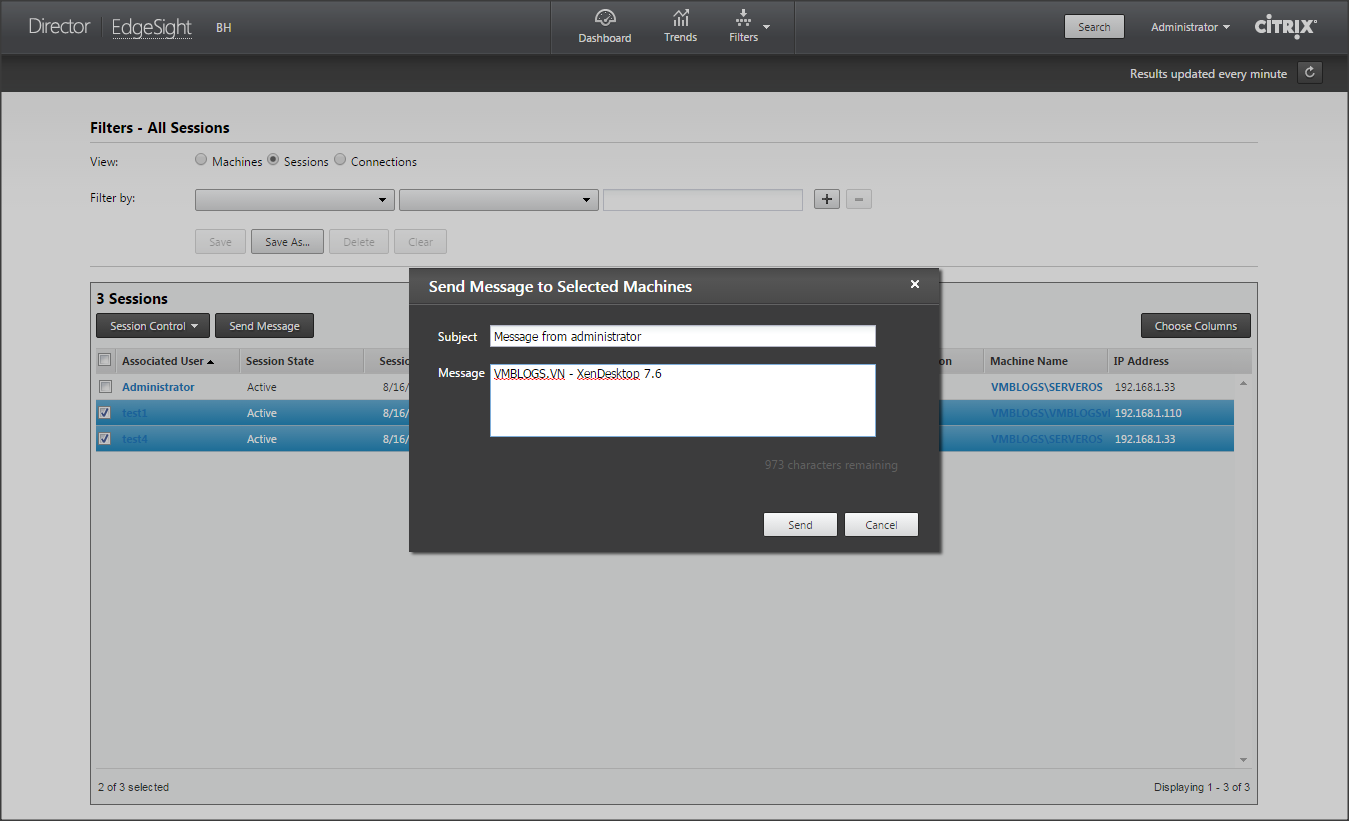Close the Send Message dialog with X

[914, 285]
